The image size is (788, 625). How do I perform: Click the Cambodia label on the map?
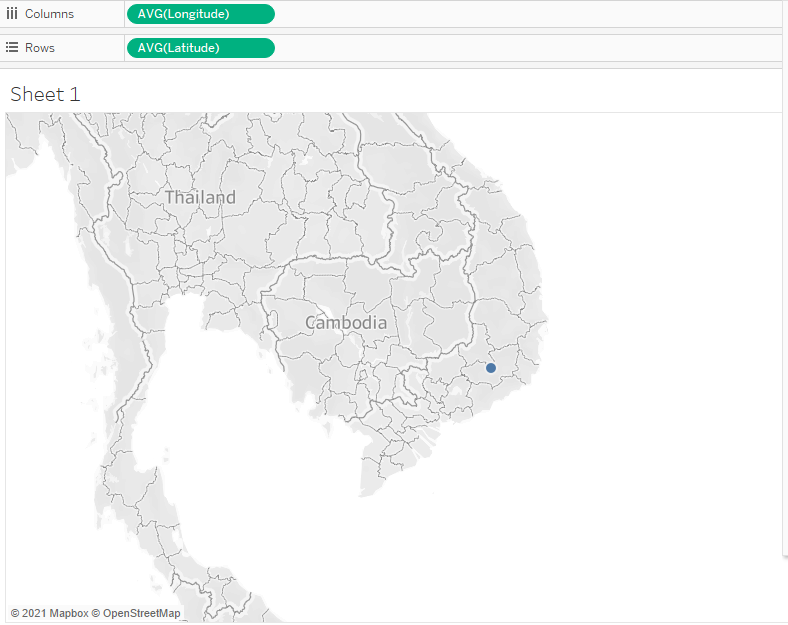click(x=345, y=323)
